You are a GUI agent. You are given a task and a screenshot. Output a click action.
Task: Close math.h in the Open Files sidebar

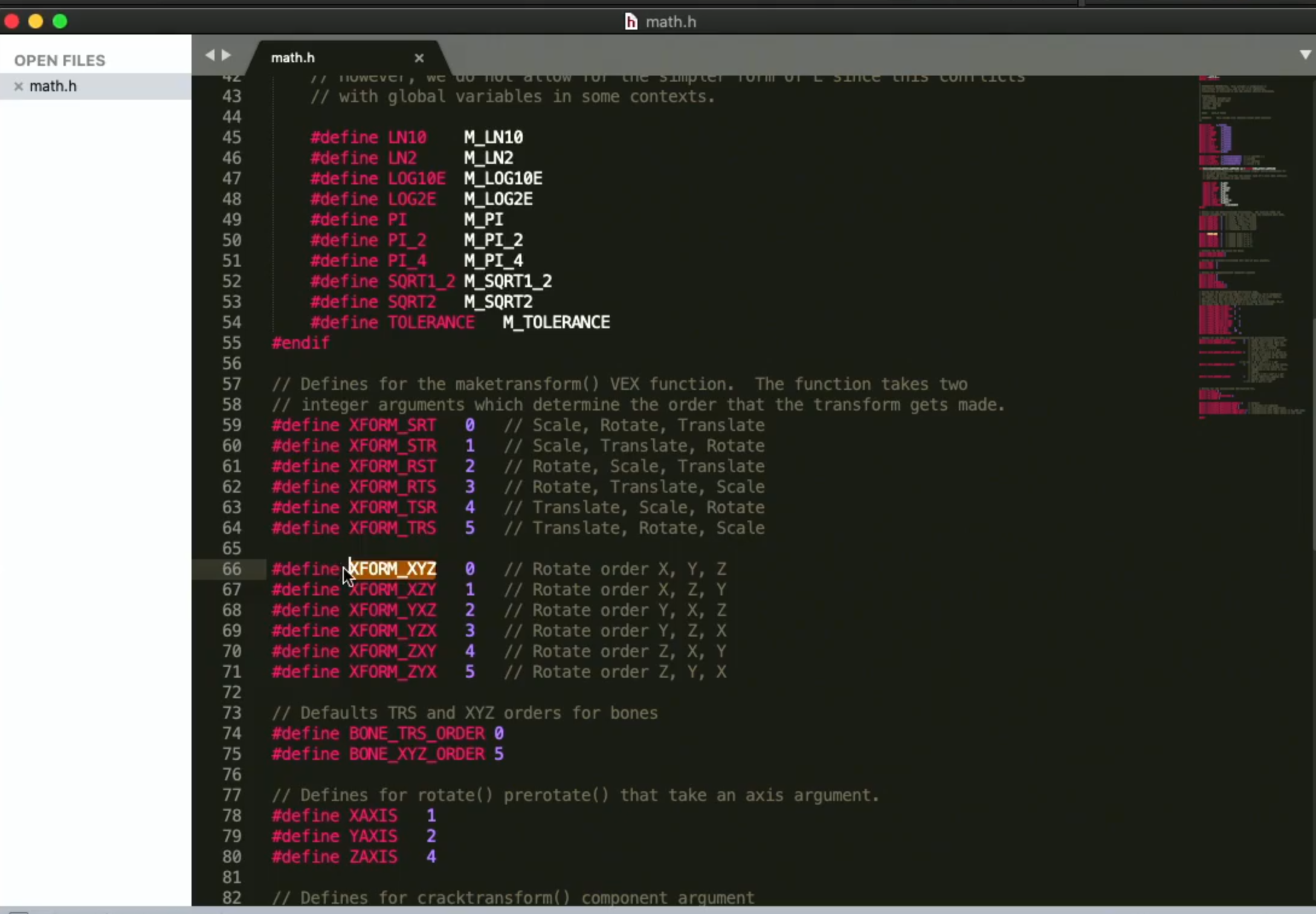pos(18,86)
